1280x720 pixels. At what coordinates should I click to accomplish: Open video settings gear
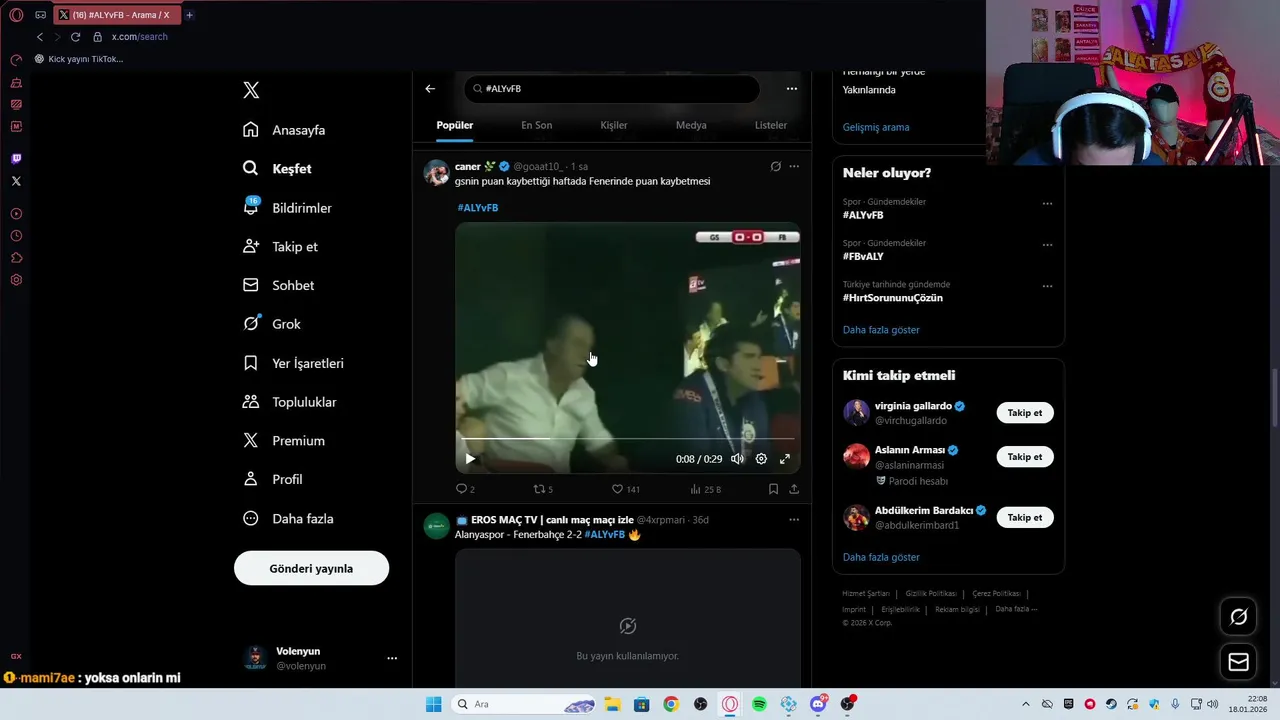[761, 459]
